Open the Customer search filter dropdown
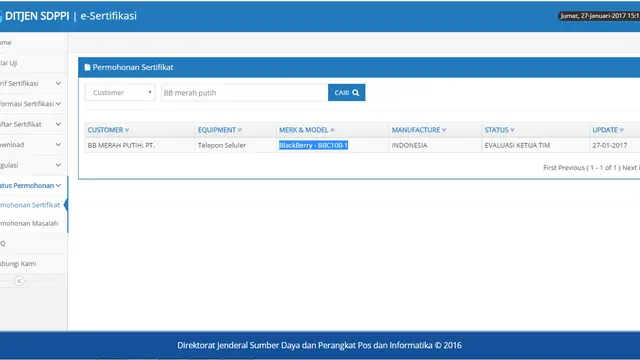The image size is (640, 360). [x=120, y=93]
